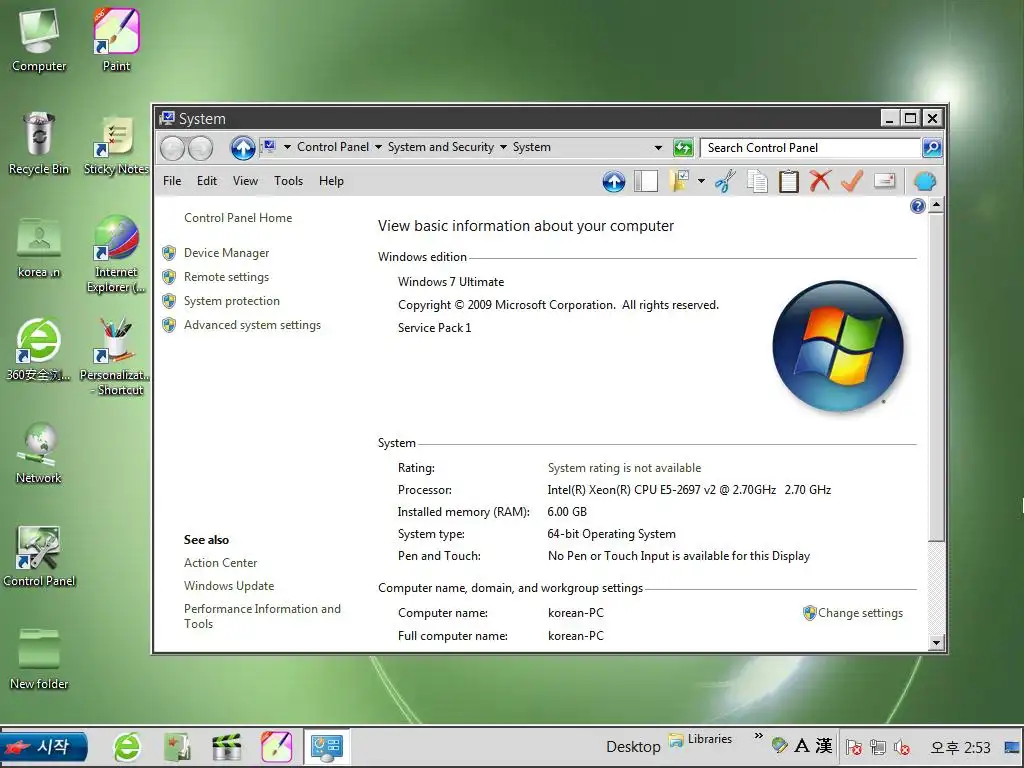Open the Windows Update link
The height and width of the screenshot is (768, 1024).
coord(229,586)
